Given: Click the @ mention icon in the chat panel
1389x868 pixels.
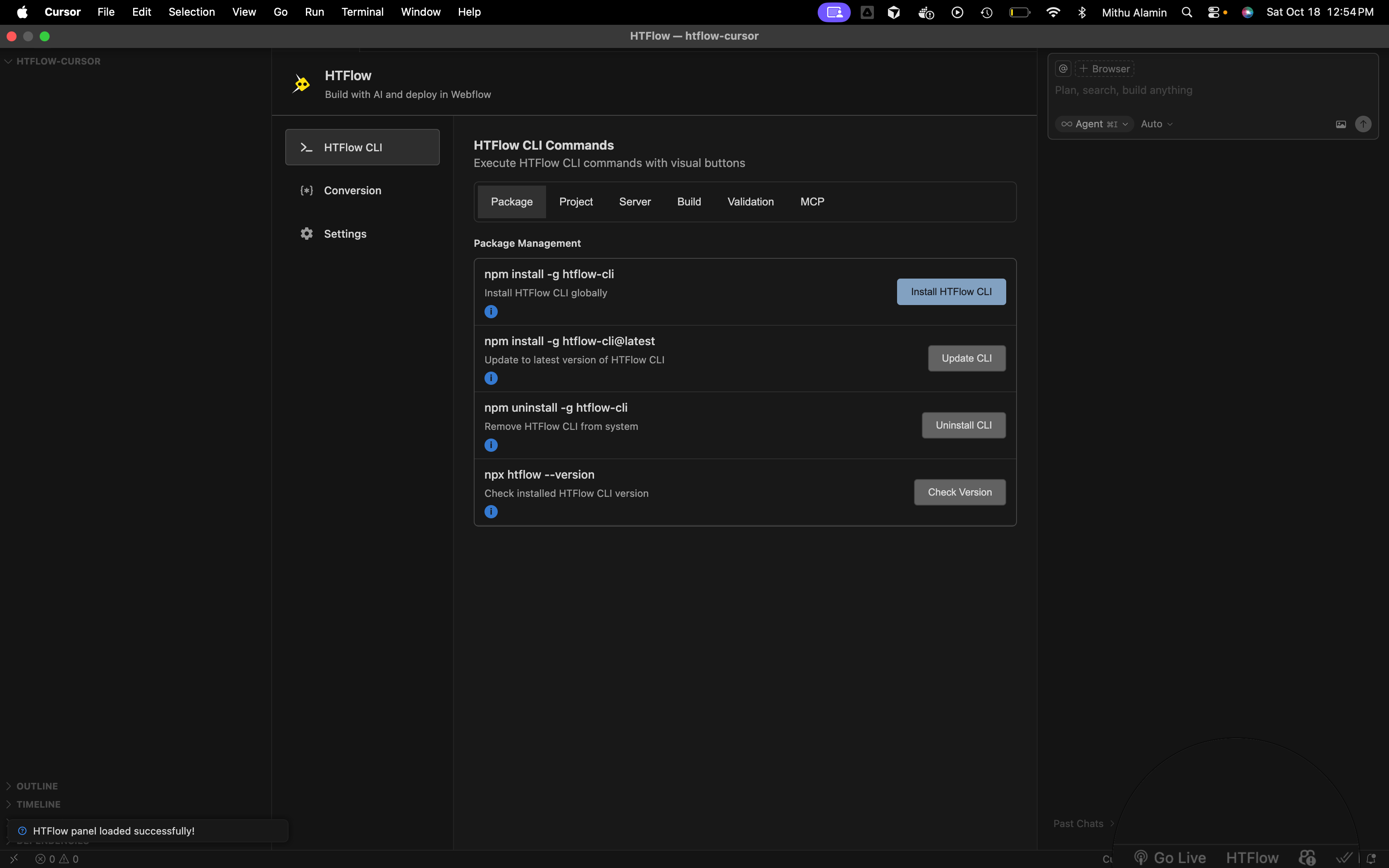Looking at the screenshot, I should [1062, 68].
